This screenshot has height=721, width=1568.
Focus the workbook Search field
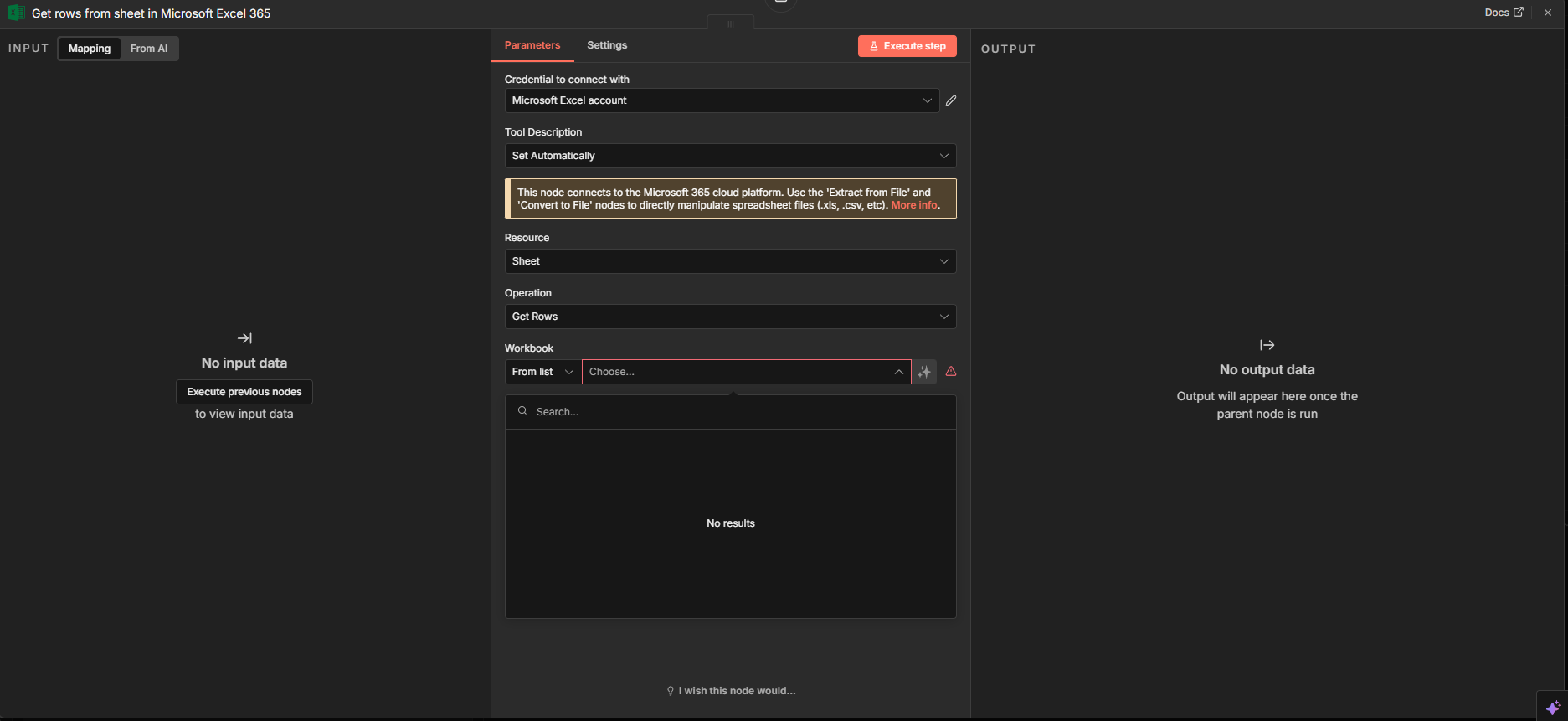pos(741,412)
